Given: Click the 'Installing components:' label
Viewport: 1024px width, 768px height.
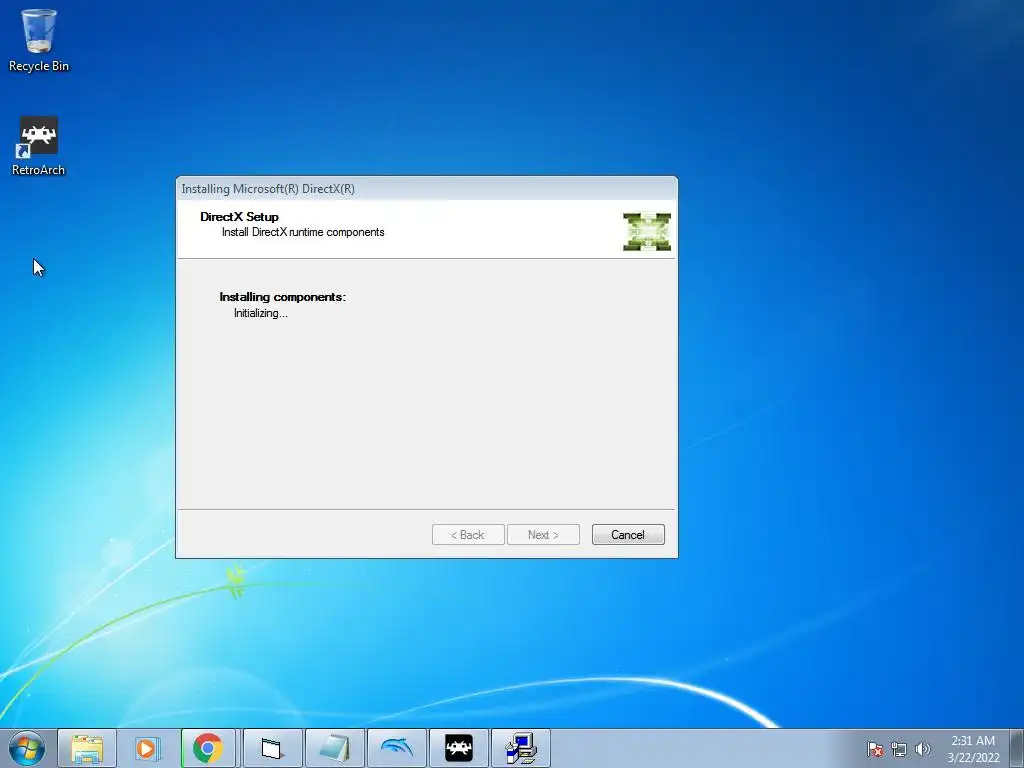Looking at the screenshot, I should pos(282,297).
